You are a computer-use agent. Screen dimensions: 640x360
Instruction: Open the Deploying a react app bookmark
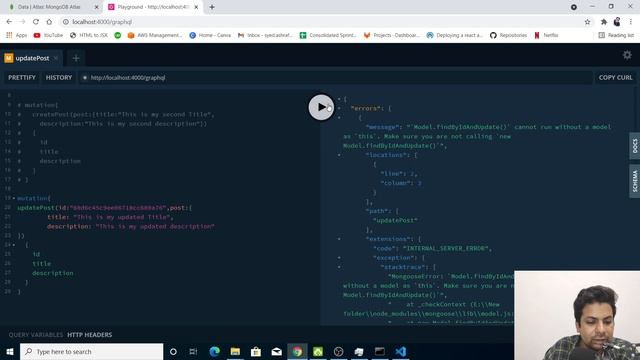(454, 35)
